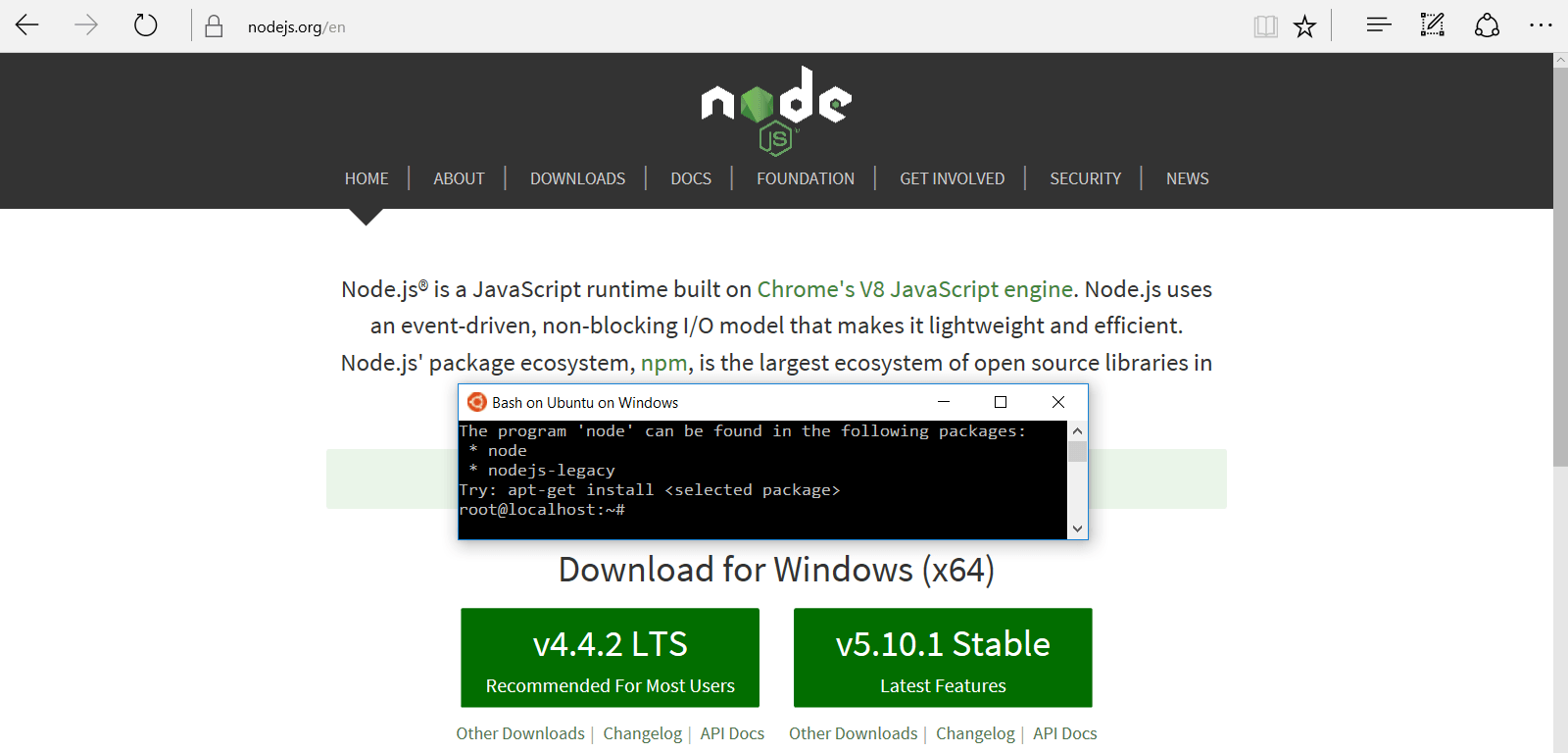Follow the npm link

tap(663, 363)
